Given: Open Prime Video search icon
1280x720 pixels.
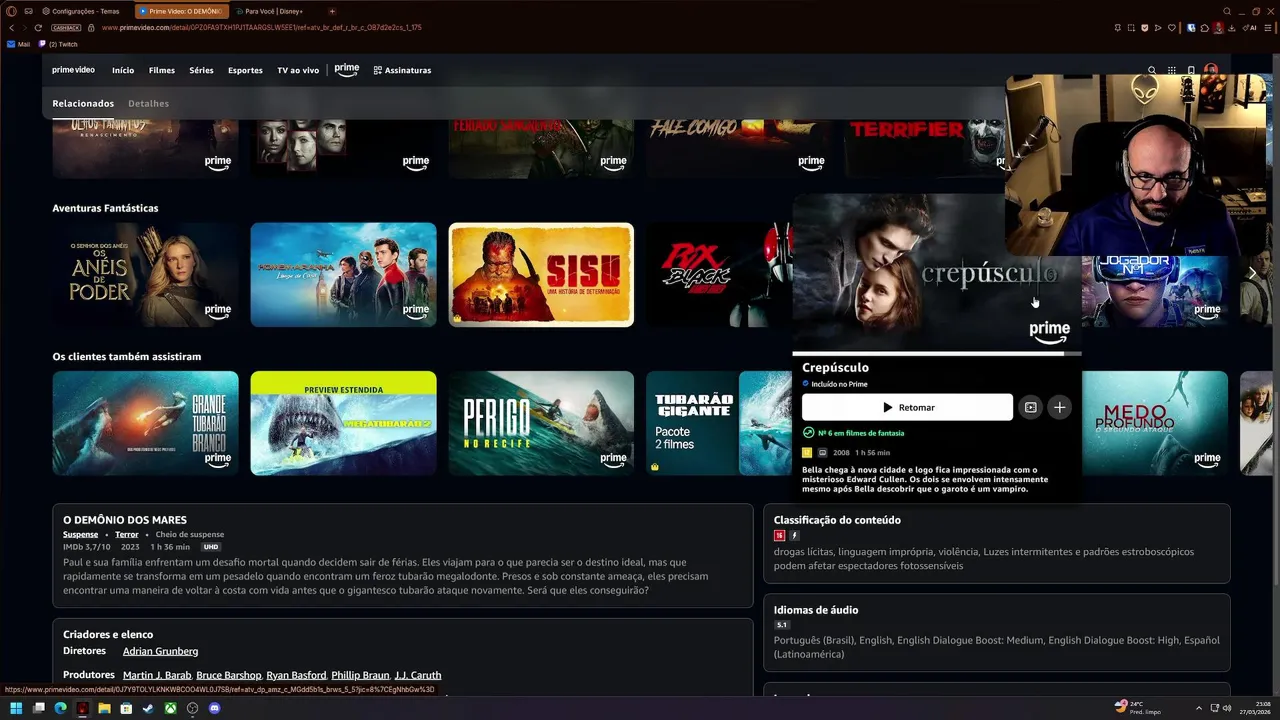Looking at the screenshot, I should [1152, 70].
